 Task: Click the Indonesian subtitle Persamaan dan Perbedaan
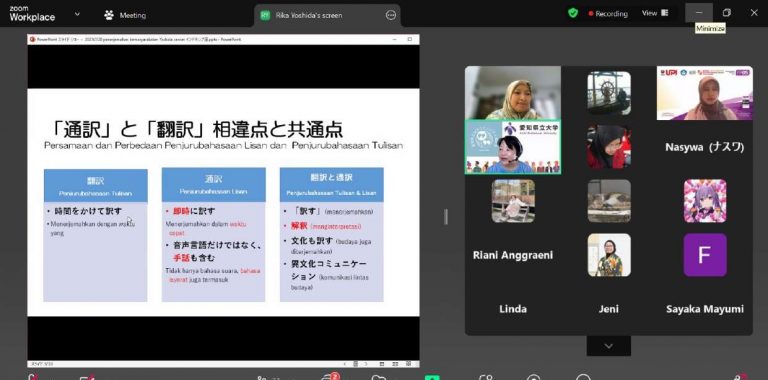[223, 145]
